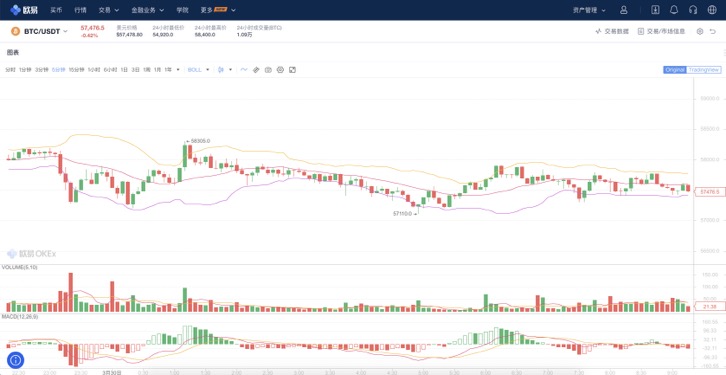
Task: Click the 24h high value 58,400.0
Action: coord(205,35)
